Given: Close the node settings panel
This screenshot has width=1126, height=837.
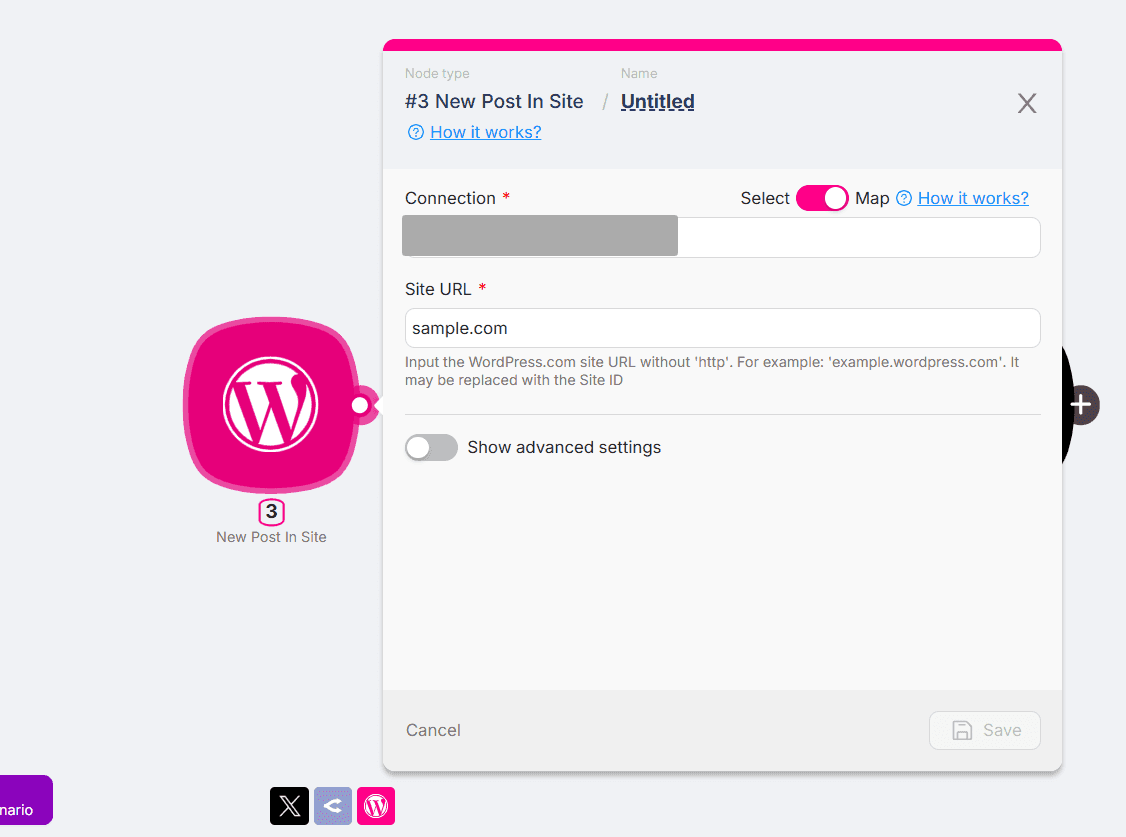Looking at the screenshot, I should [1027, 103].
